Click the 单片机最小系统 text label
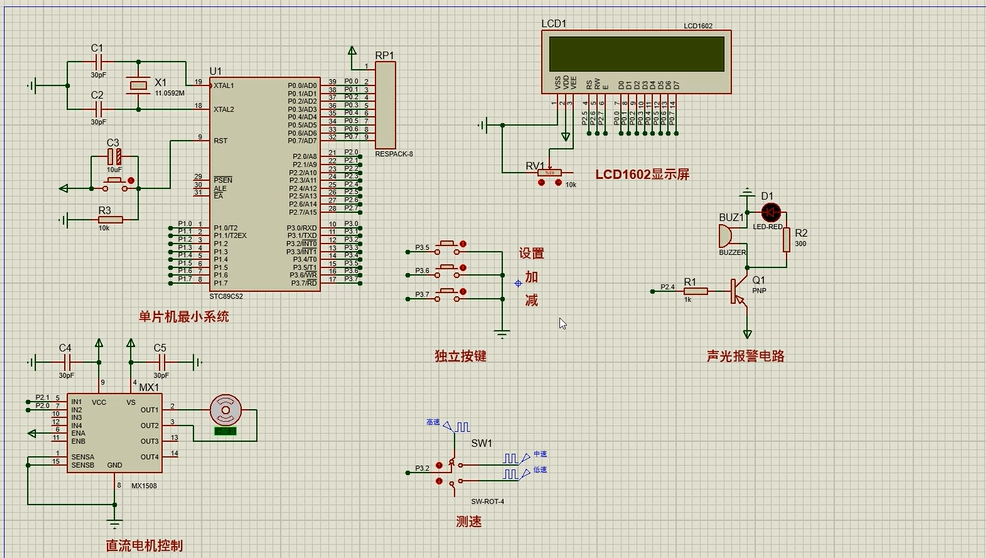 (184, 317)
